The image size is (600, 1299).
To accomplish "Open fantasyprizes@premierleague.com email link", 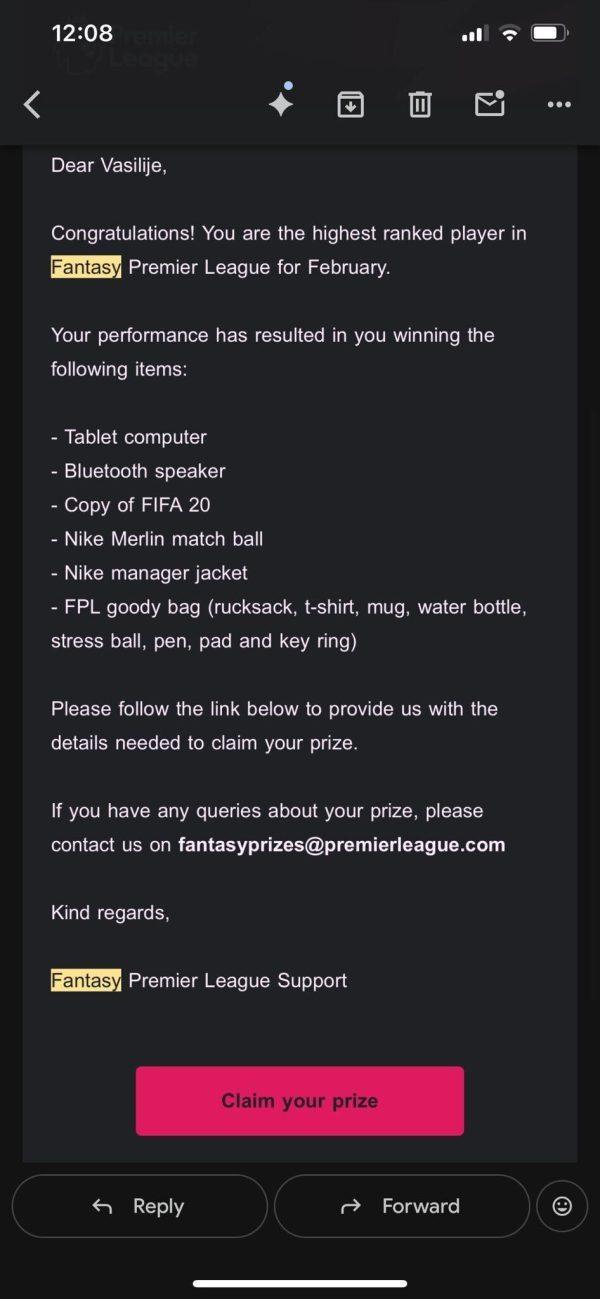I will pos(341,844).
